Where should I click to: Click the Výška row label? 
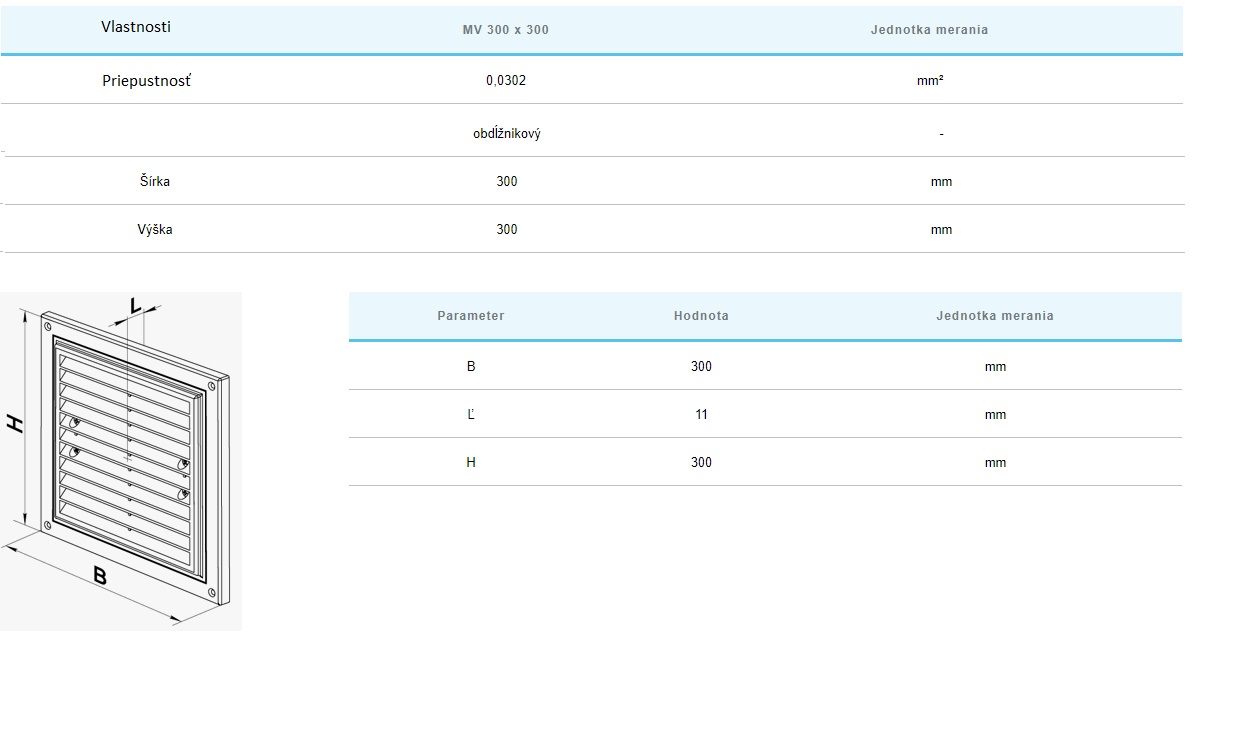tap(155, 230)
